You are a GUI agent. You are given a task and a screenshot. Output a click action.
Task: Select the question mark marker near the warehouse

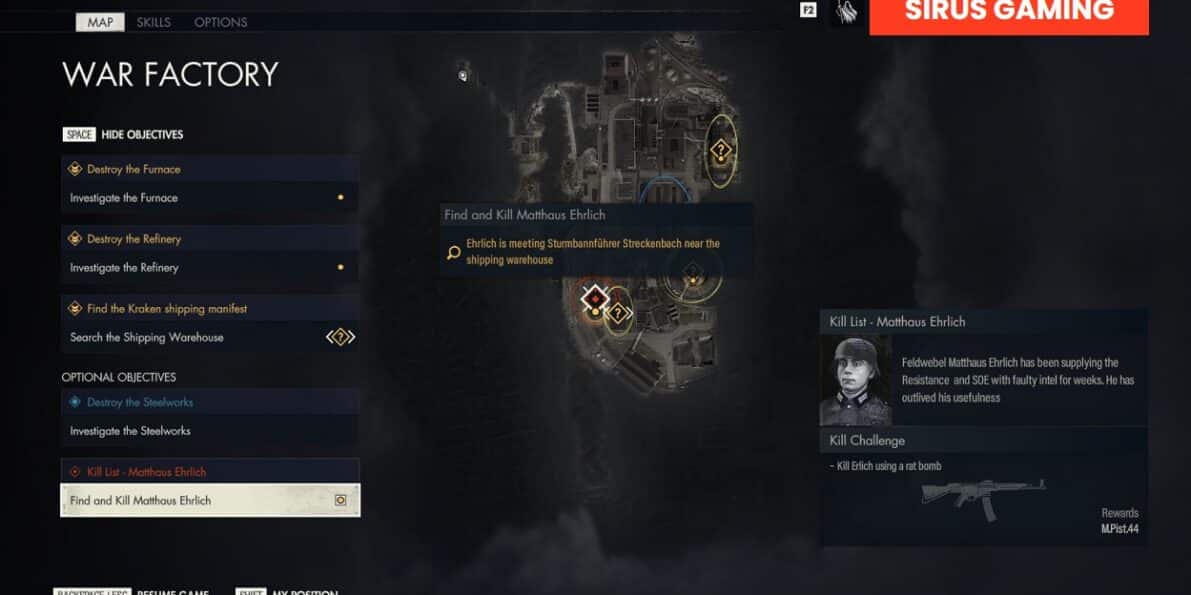pos(620,312)
